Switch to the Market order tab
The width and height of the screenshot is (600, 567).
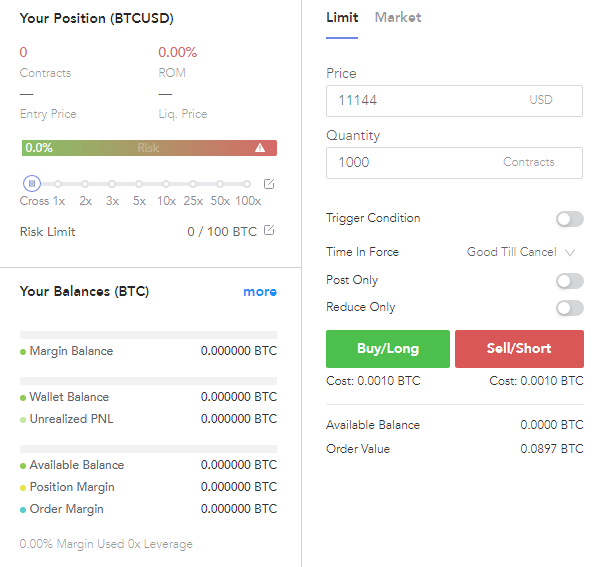[x=398, y=17]
